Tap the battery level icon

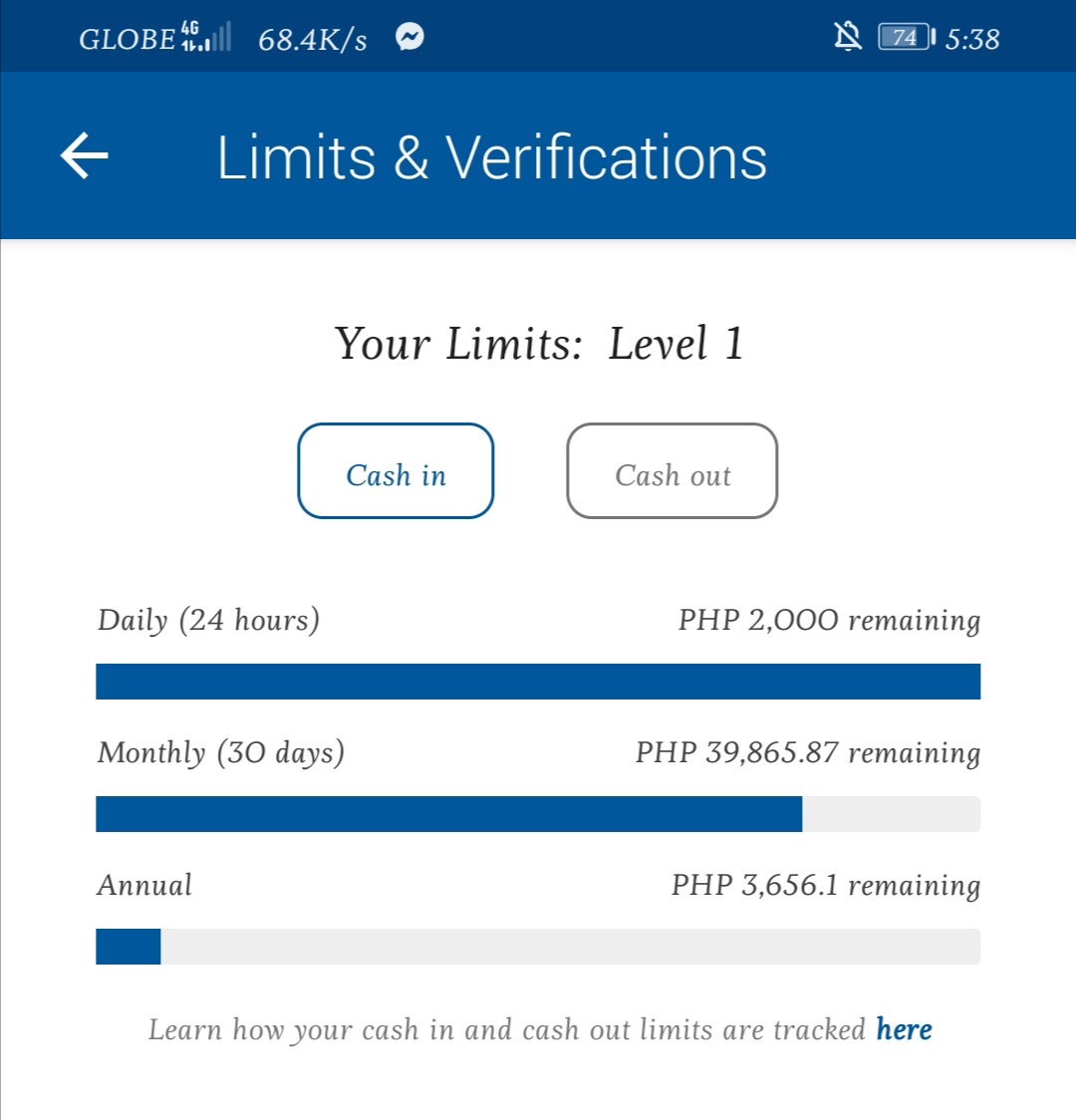point(907,37)
